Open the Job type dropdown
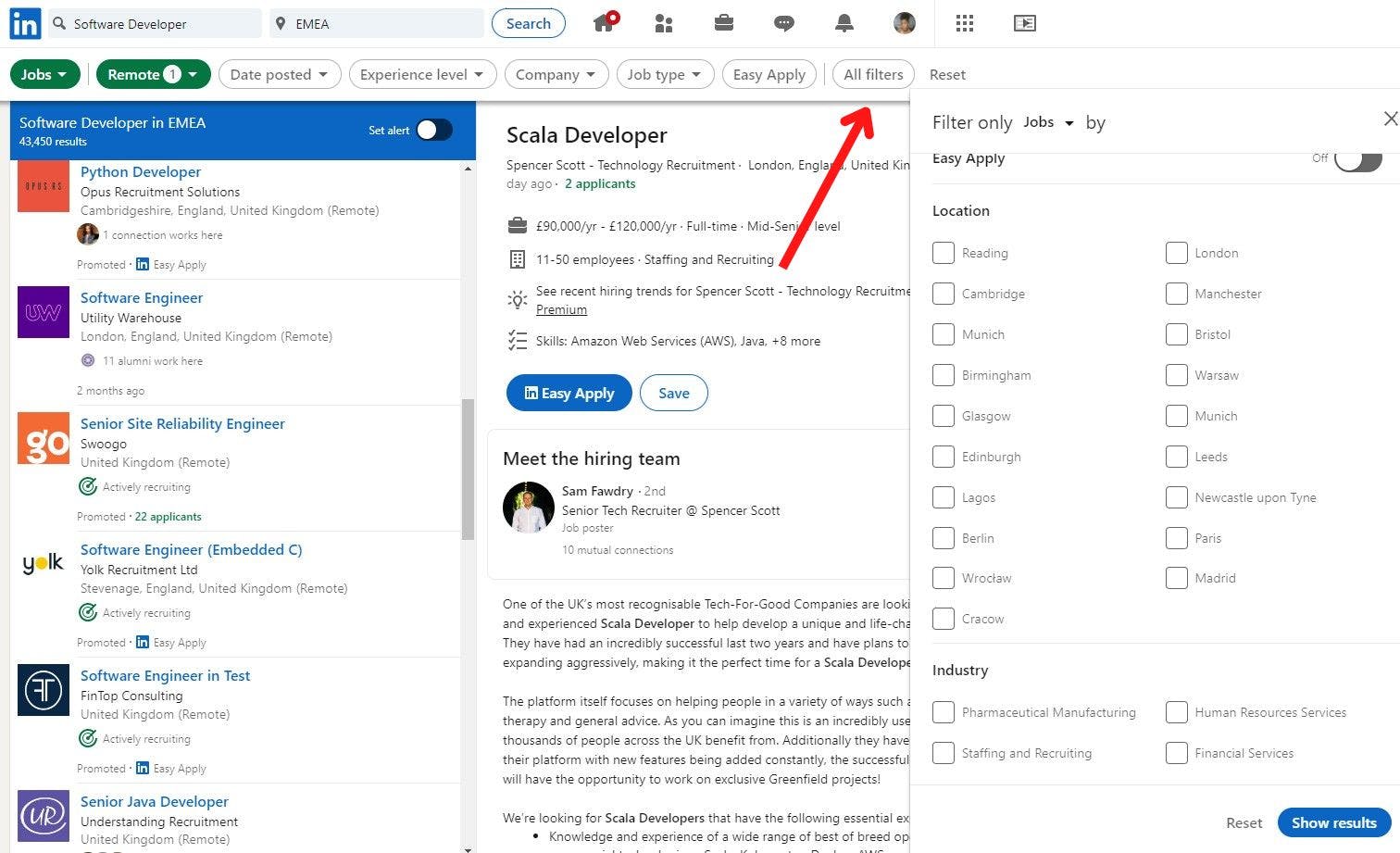 pyautogui.click(x=665, y=74)
